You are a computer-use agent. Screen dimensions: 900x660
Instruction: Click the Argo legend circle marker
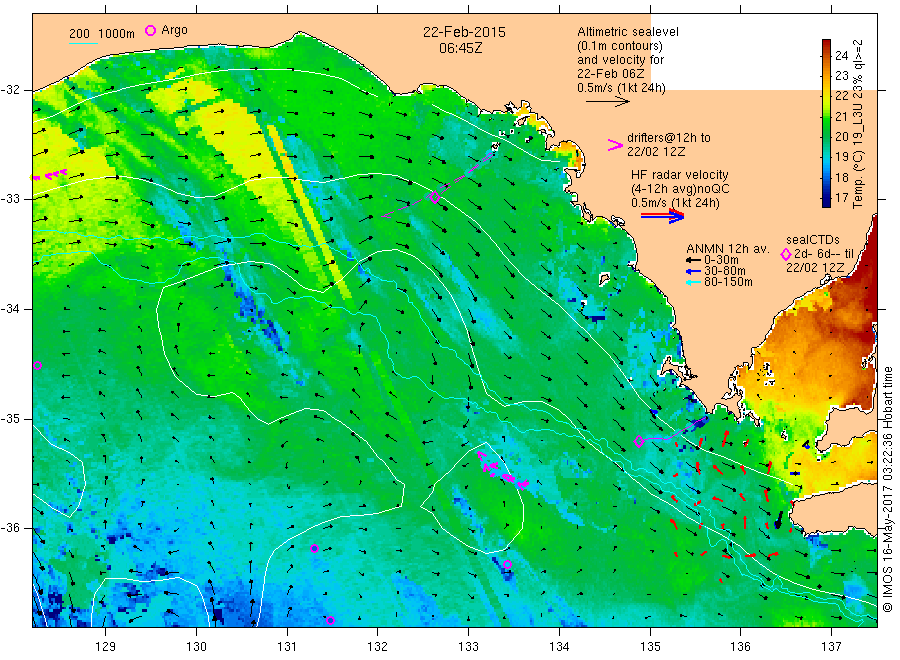pyautogui.click(x=150, y=30)
